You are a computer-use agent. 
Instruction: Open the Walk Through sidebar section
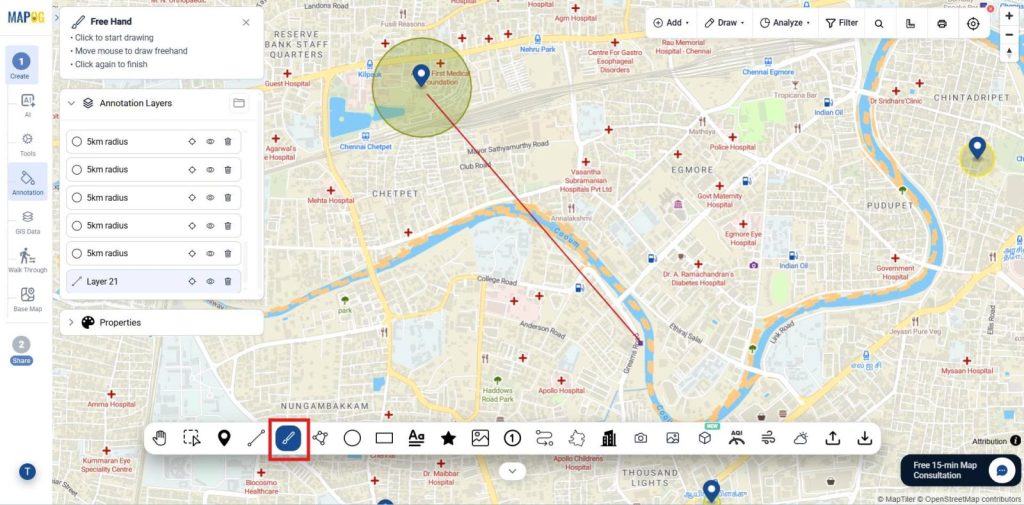tap(27, 260)
